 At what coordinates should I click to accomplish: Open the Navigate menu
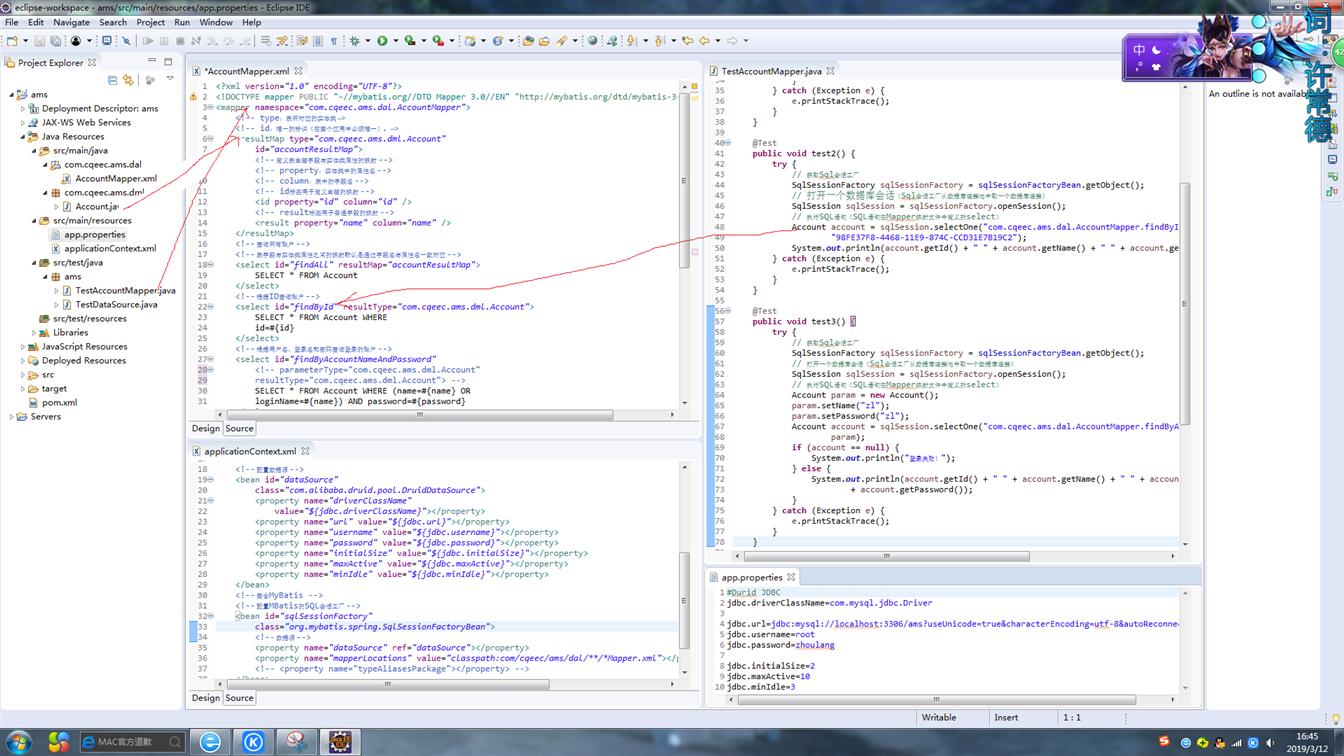click(x=71, y=22)
